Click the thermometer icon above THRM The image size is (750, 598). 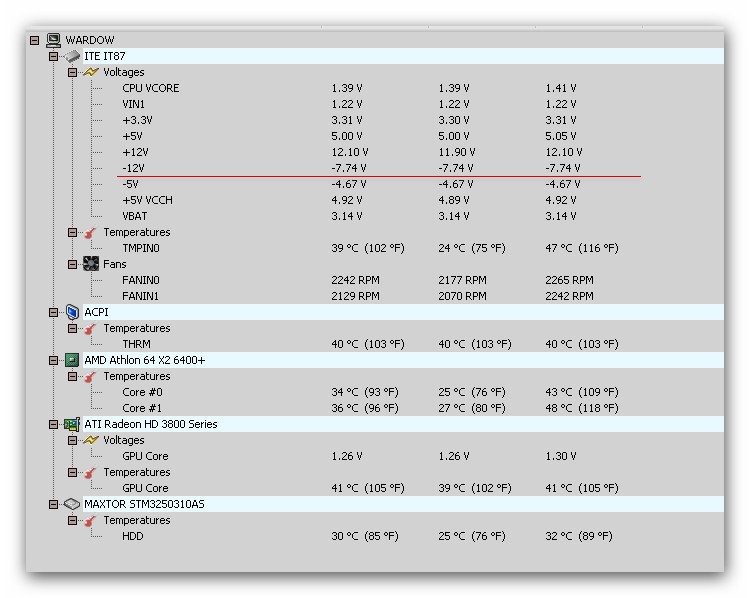[x=90, y=329]
